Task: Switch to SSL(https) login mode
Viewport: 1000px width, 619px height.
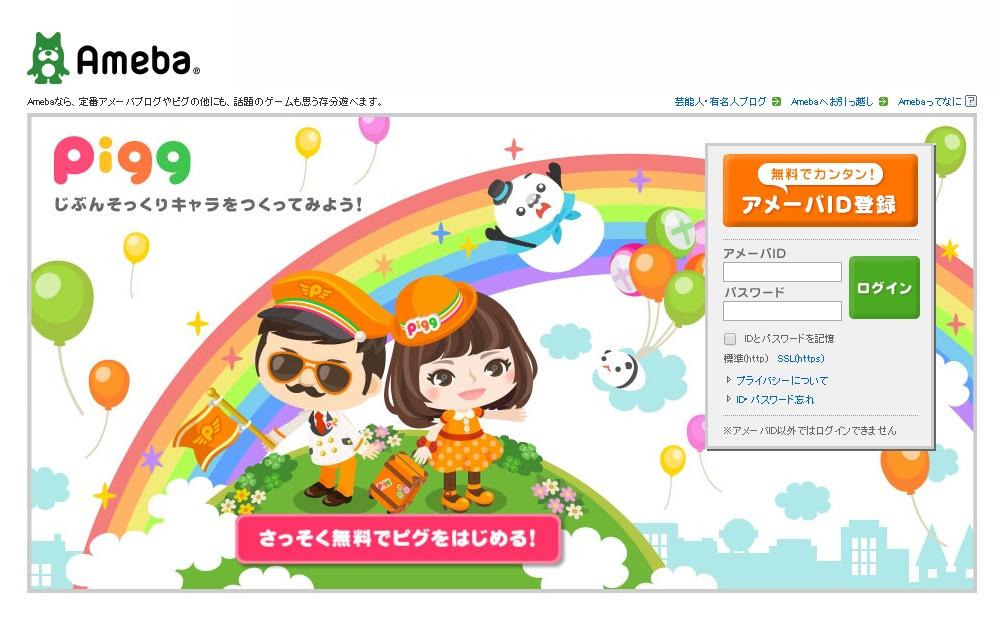Action: (801, 359)
